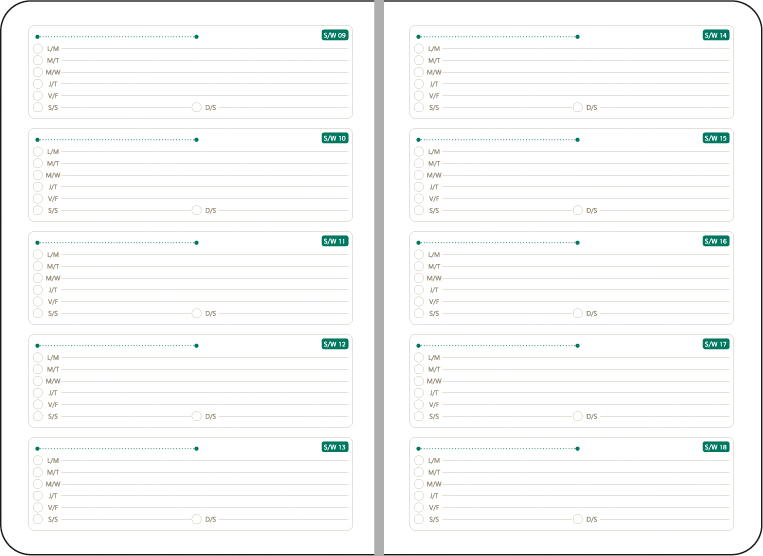763x556 pixels.
Task: Mark the D/S circle in week 12
Action: tap(197, 416)
